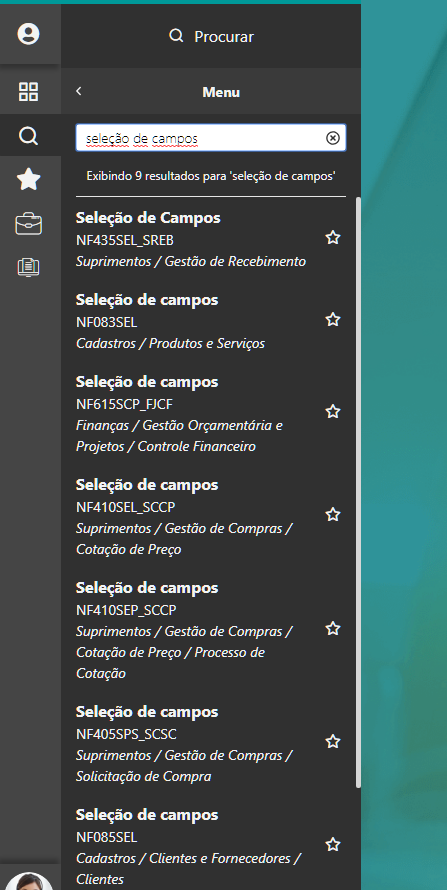Image resolution: width=447 pixels, height=890 pixels.
Task: Open the briefcase icon in sidebar
Action: (28, 224)
